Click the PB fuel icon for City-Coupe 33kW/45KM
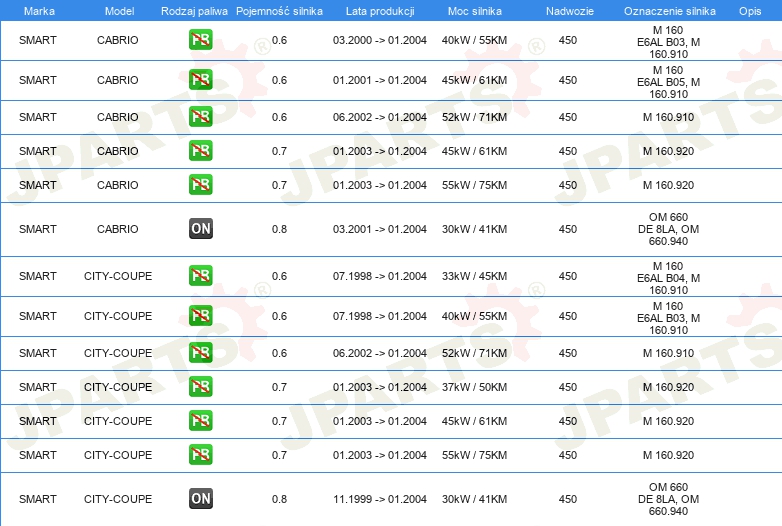Viewport: 782px width, 526px height. 200,276
